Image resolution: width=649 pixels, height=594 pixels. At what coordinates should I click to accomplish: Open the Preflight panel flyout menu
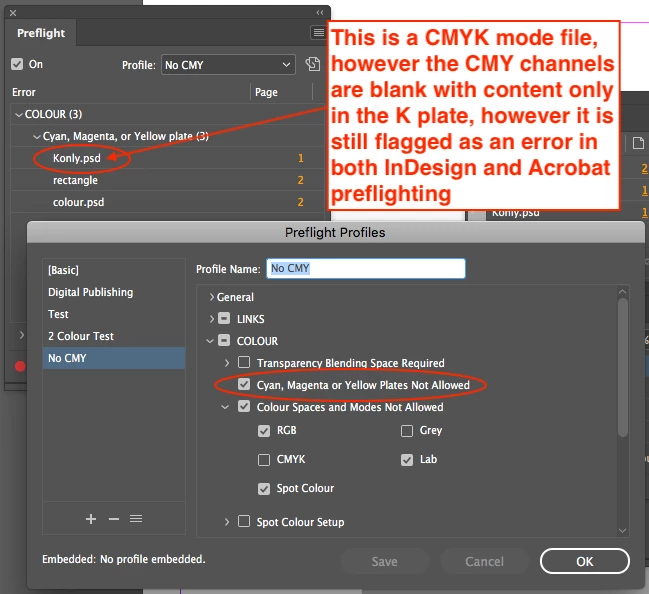point(318,32)
